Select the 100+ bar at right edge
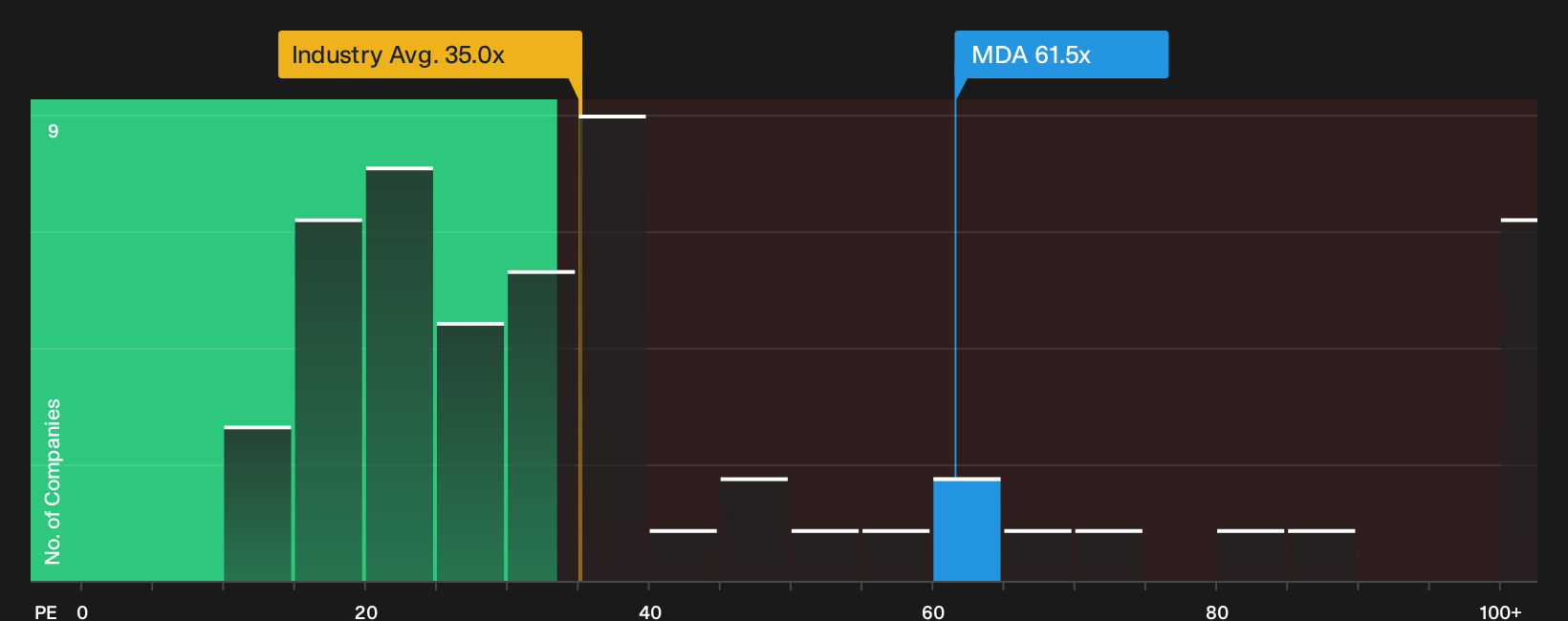The height and width of the screenshot is (621, 1568). tap(1519, 400)
